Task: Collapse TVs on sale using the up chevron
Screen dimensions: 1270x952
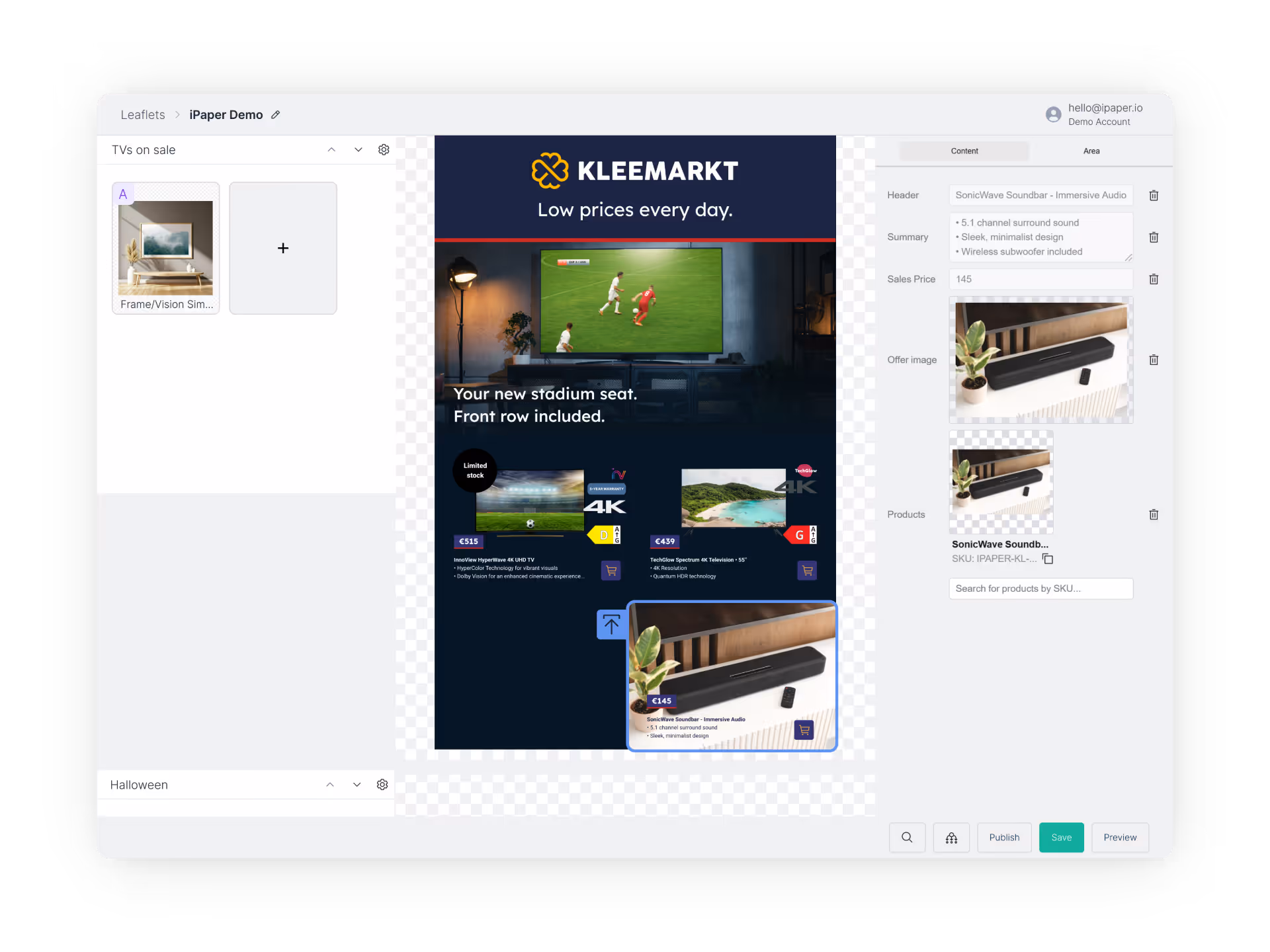Action: pos(331,149)
